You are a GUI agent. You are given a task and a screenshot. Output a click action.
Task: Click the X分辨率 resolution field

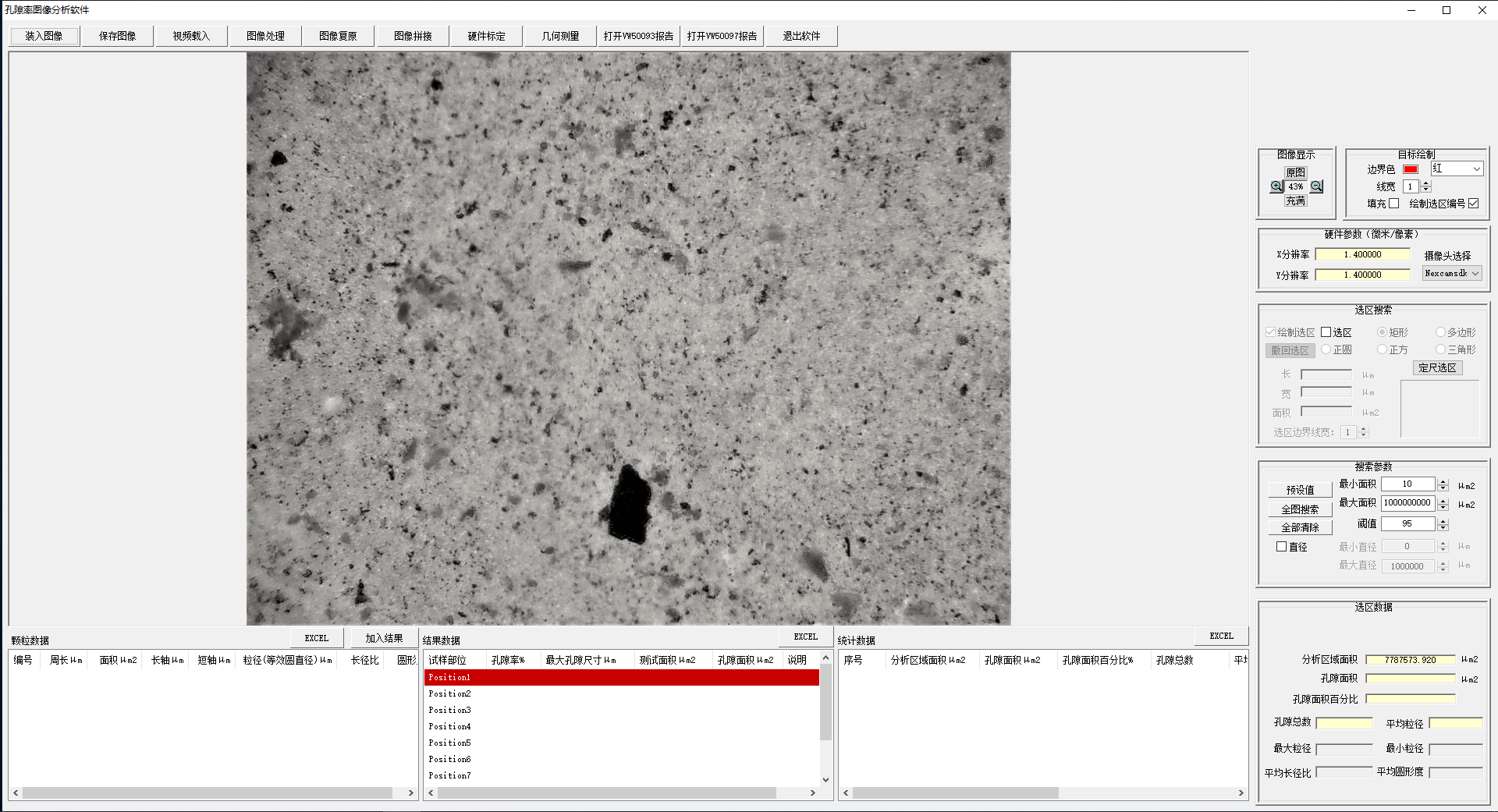click(1362, 254)
